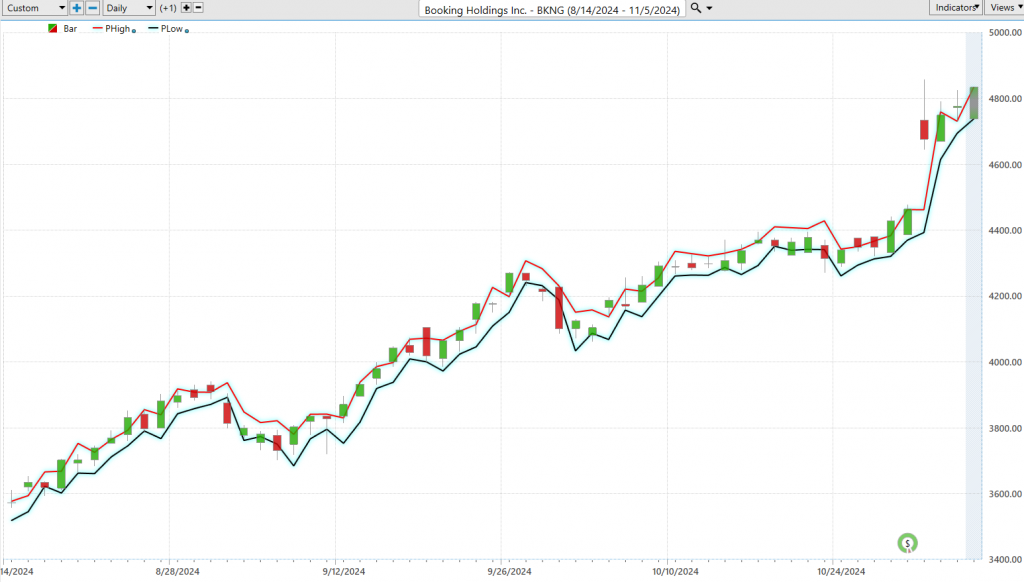Open the Indicators menu

pyautogui.click(x=955, y=8)
